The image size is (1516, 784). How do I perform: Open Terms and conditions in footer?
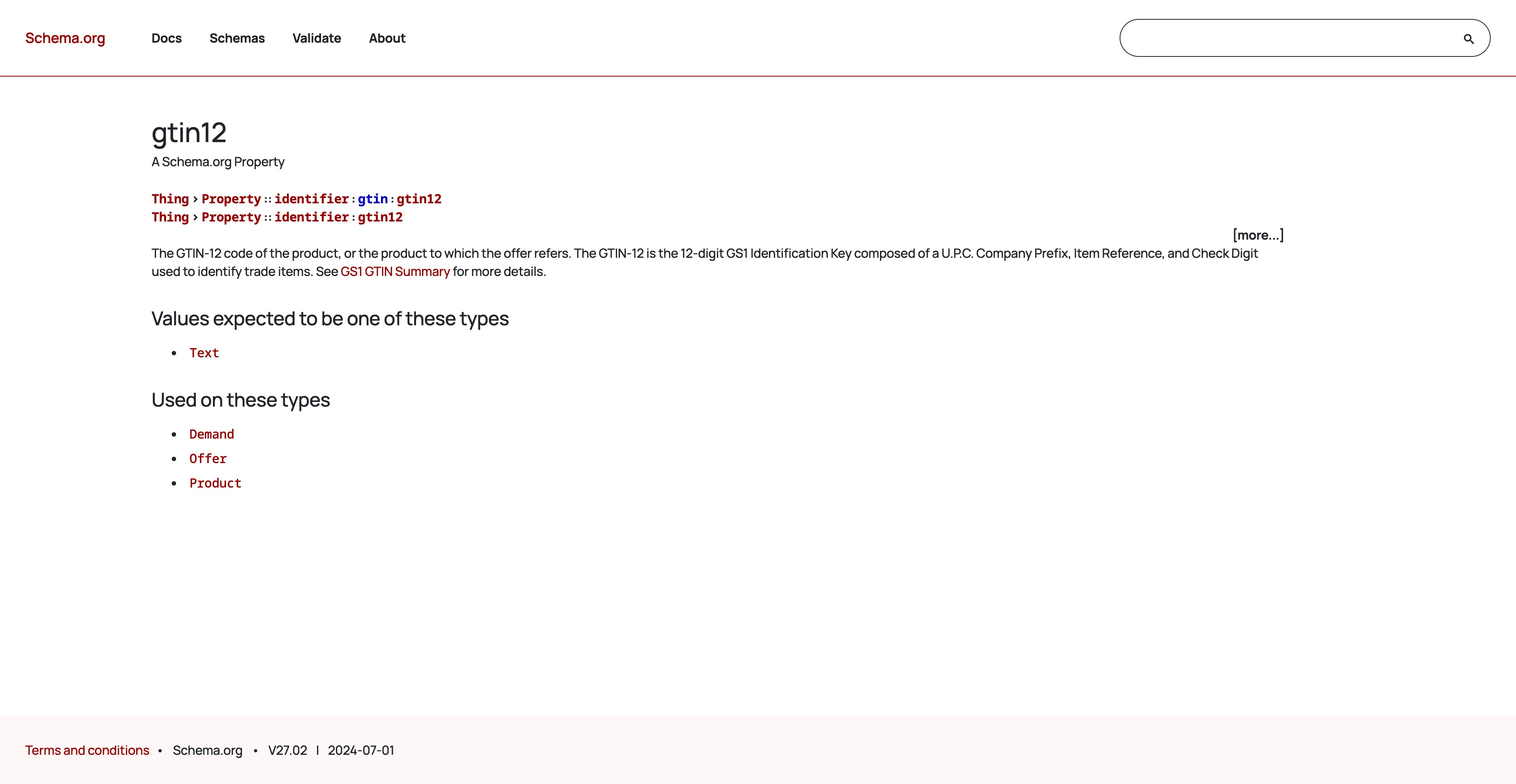click(87, 750)
